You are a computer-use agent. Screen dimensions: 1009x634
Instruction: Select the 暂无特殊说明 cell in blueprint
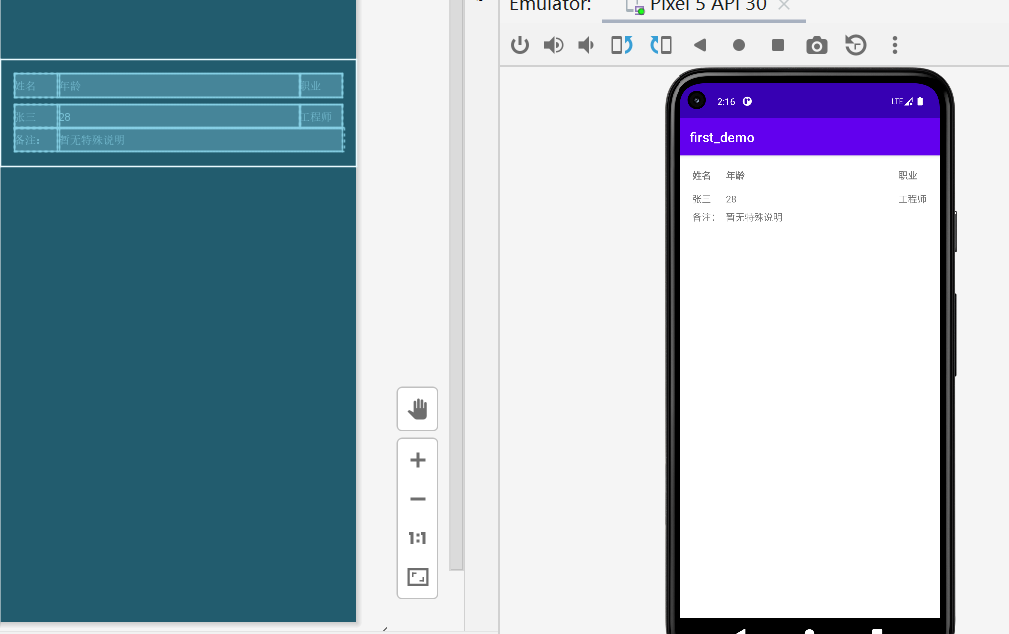point(201,140)
